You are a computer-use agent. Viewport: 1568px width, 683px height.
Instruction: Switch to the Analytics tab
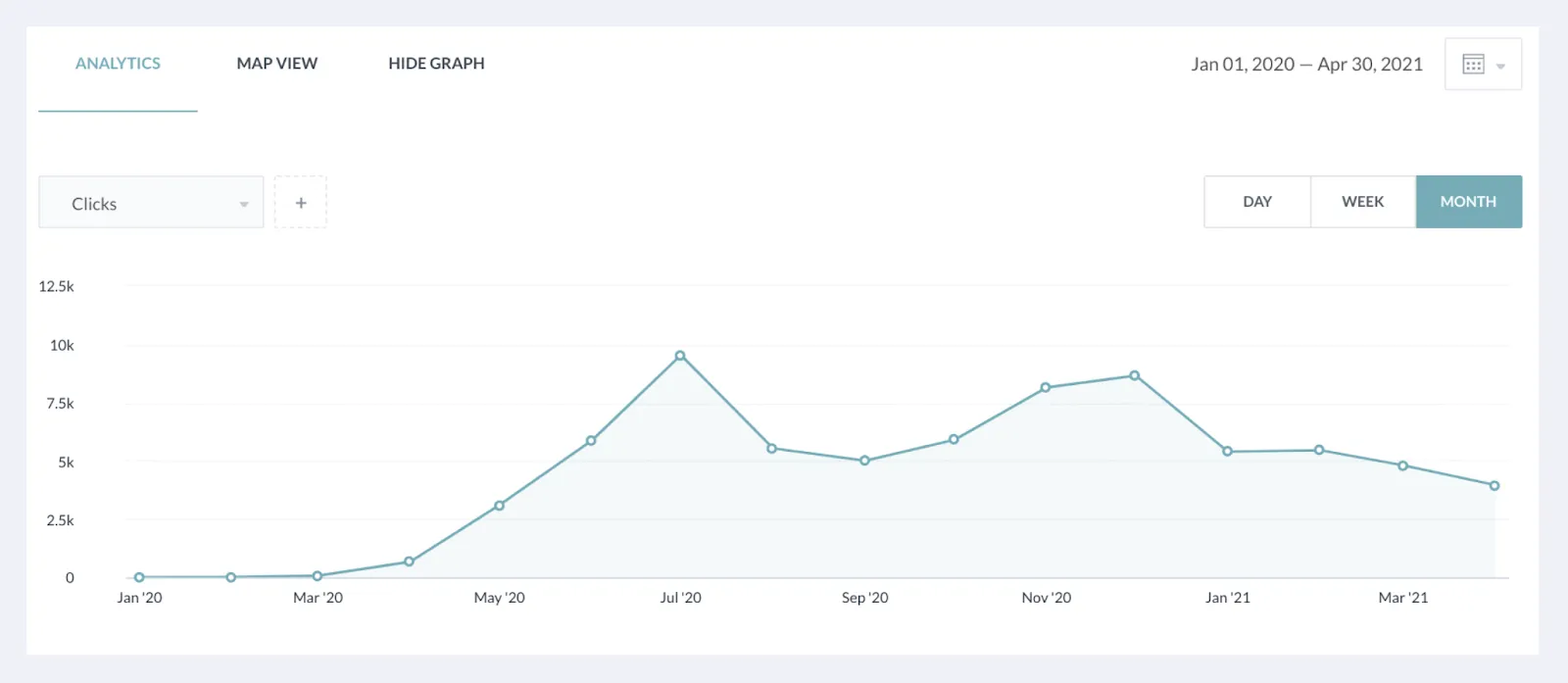pos(118,64)
